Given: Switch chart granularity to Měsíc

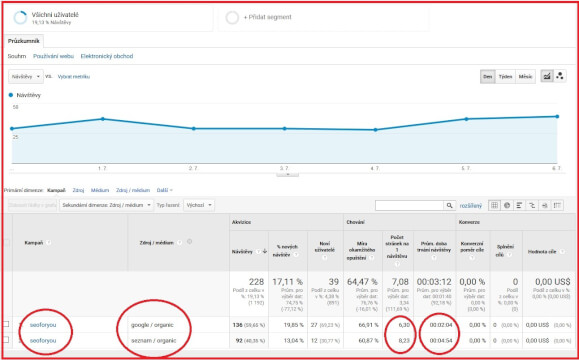Looking at the screenshot, I should pyautogui.click(x=525, y=76).
